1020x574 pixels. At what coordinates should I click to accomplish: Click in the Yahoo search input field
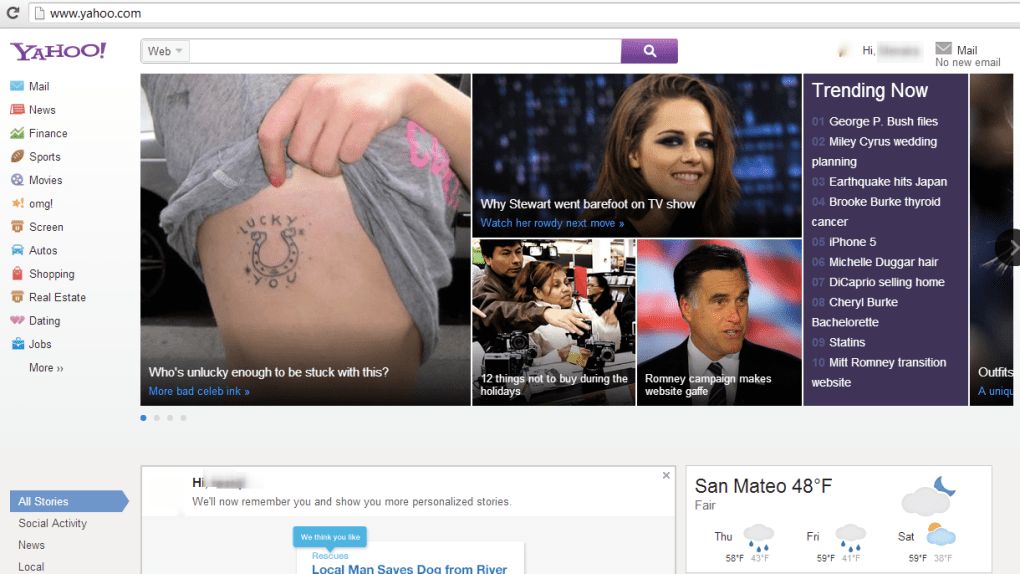tap(405, 51)
